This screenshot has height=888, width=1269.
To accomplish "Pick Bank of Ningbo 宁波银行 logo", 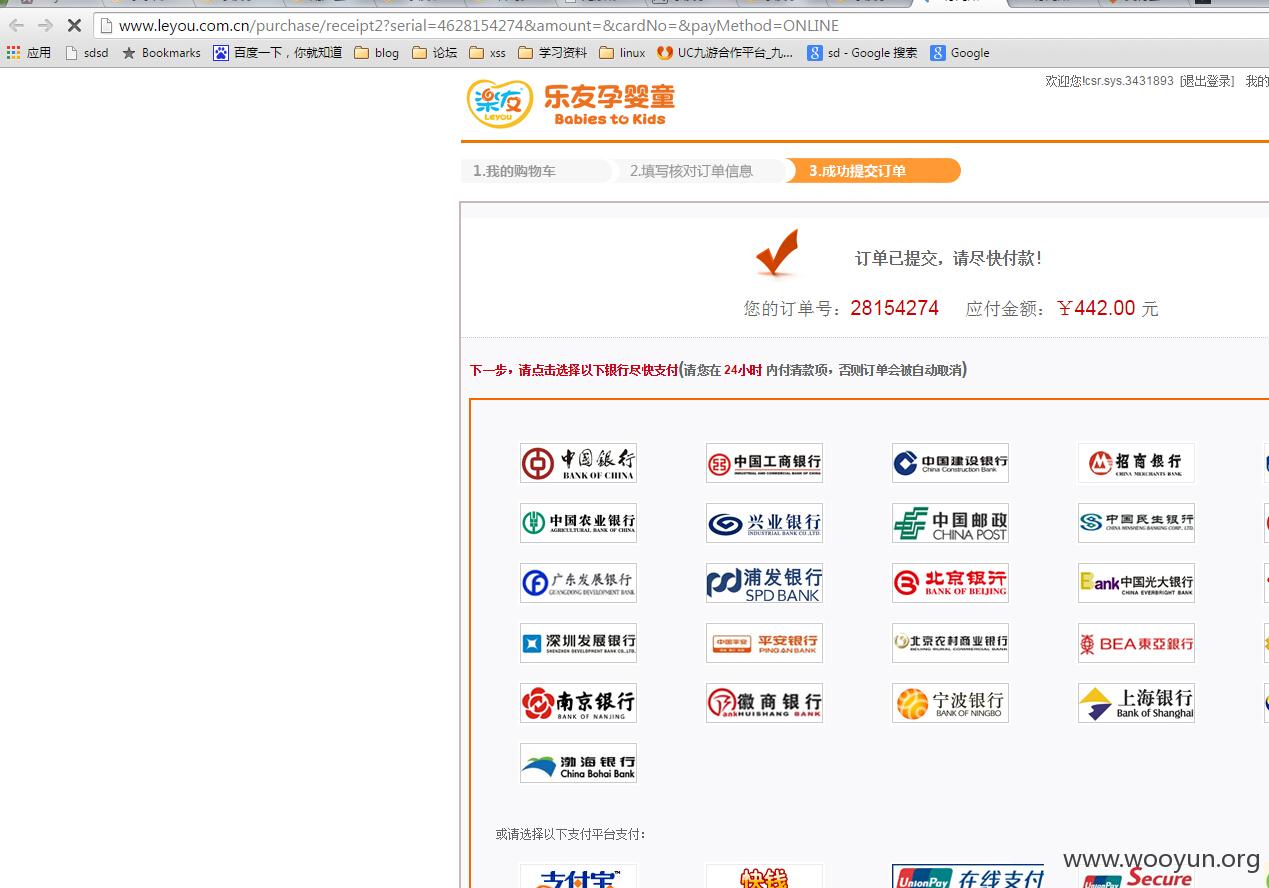I will point(950,703).
